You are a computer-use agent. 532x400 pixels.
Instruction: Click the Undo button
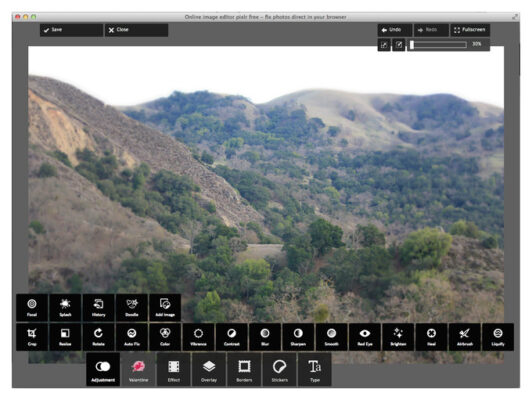395,30
